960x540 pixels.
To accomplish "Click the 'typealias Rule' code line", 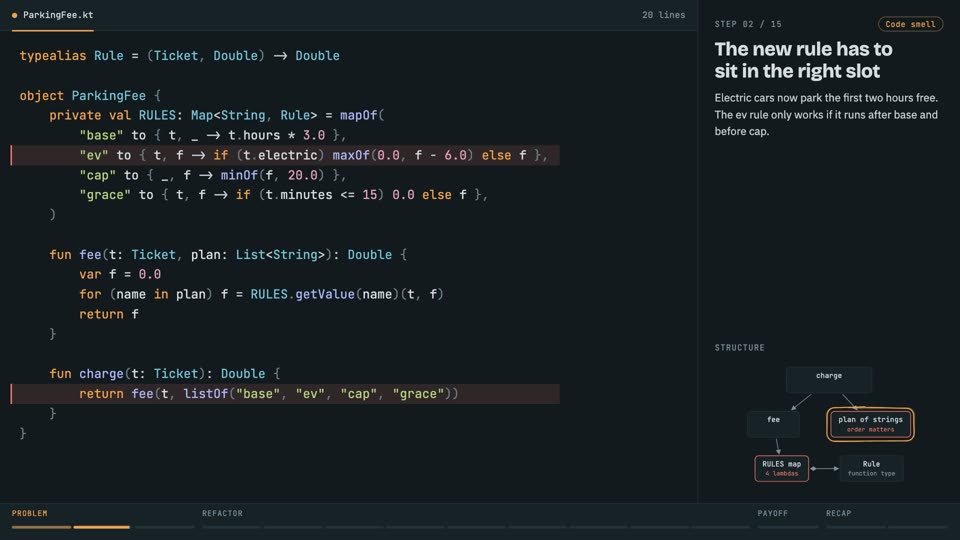I will 179,56.
